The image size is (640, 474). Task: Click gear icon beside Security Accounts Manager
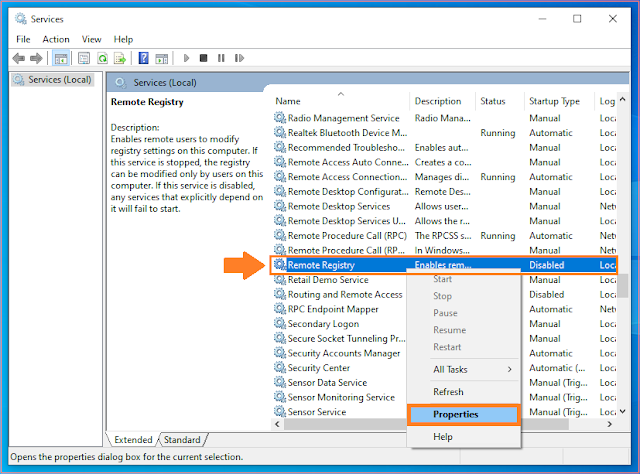(280, 353)
